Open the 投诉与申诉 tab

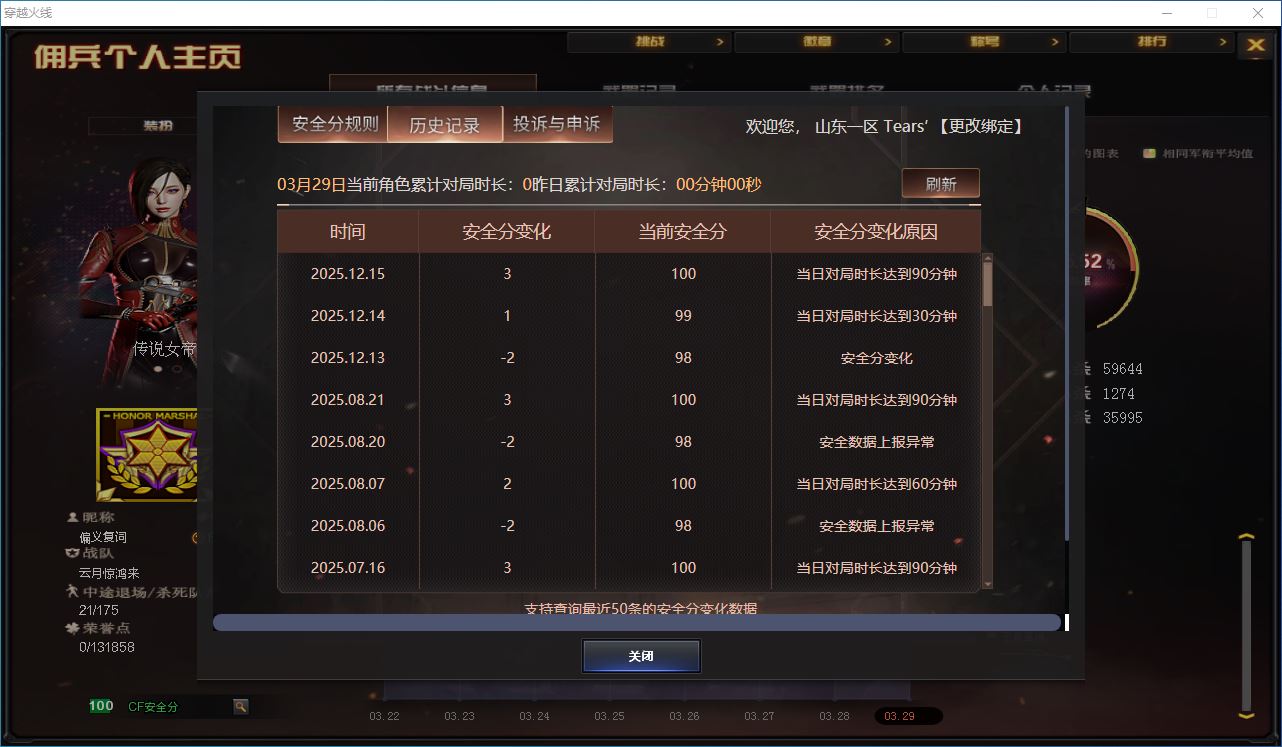click(557, 125)
